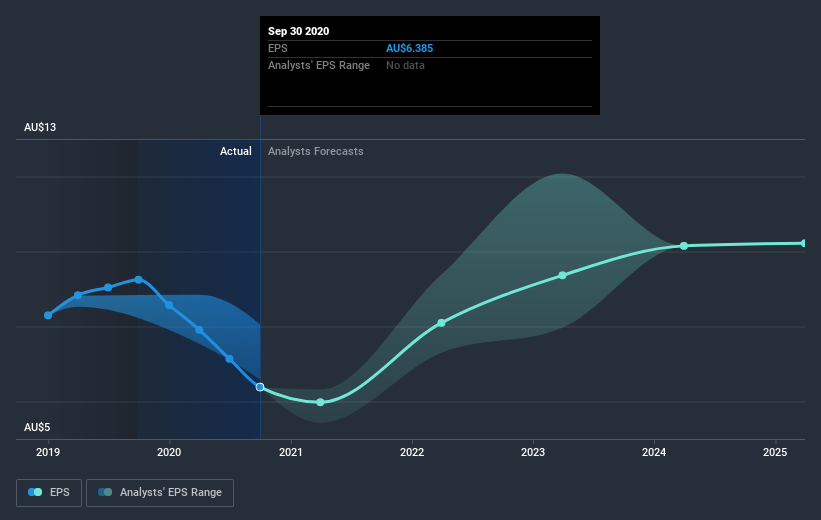The image size is (821, 520).
Task: Click the Actual section label
Action: 236,151
